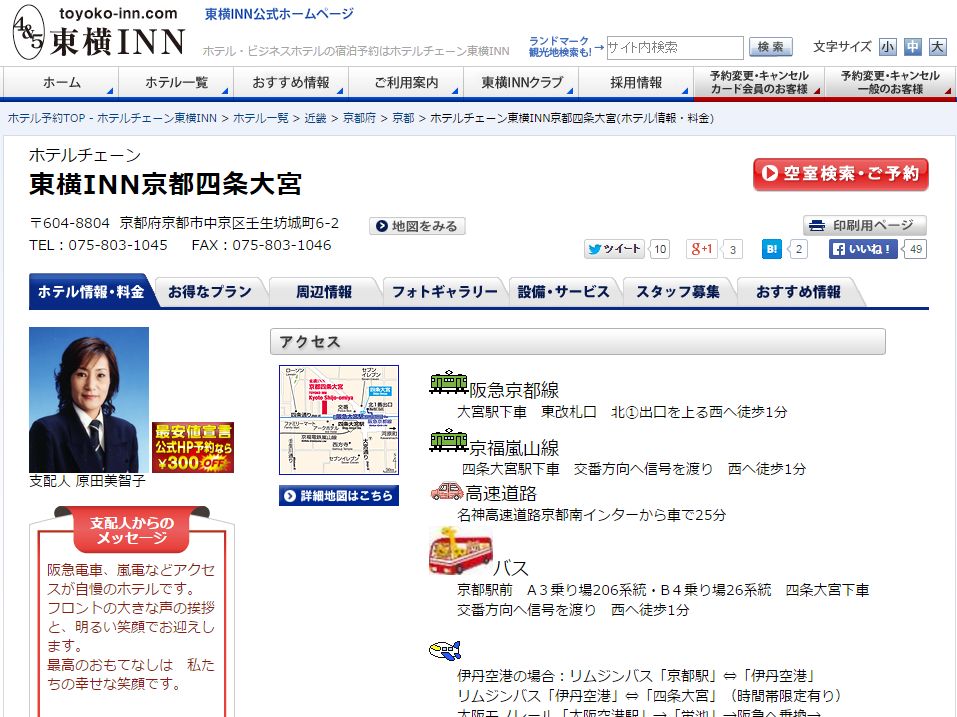
Task: Click the red bus icon beside バス
Action: 461,550
